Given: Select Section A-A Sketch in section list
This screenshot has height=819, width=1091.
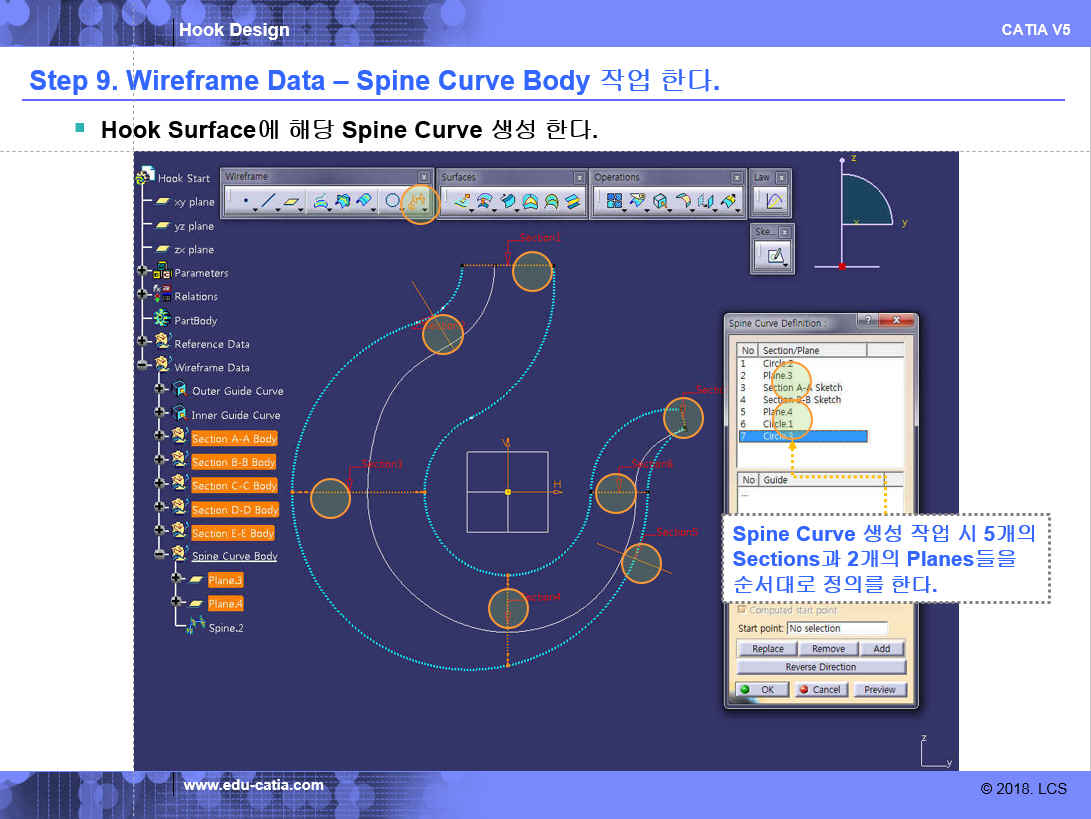Looking at the screenshot, I should pyautogui.click(x=802, y=388).
